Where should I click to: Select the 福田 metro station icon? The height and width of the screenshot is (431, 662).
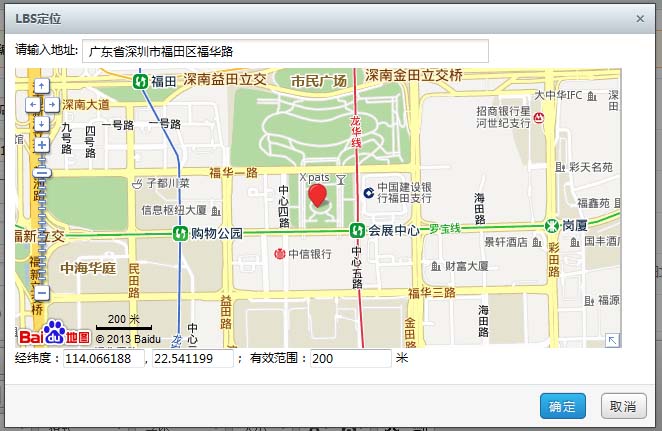(x=140, y=81)
